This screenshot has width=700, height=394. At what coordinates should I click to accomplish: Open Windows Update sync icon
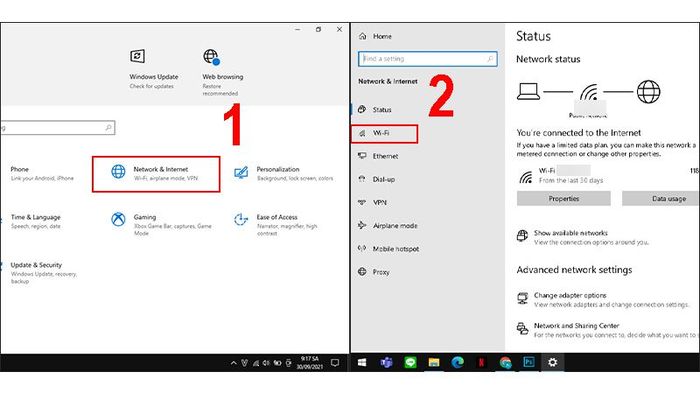pos(138,57)
